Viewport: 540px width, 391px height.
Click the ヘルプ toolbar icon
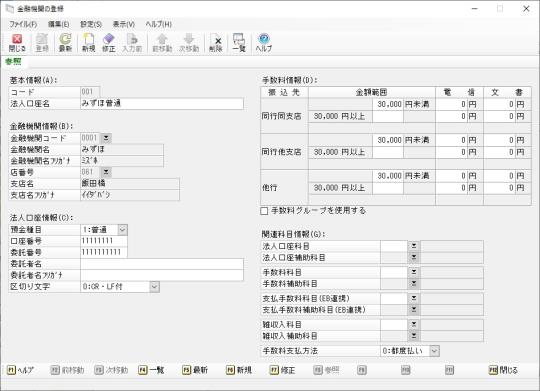[x=263, y=43]
